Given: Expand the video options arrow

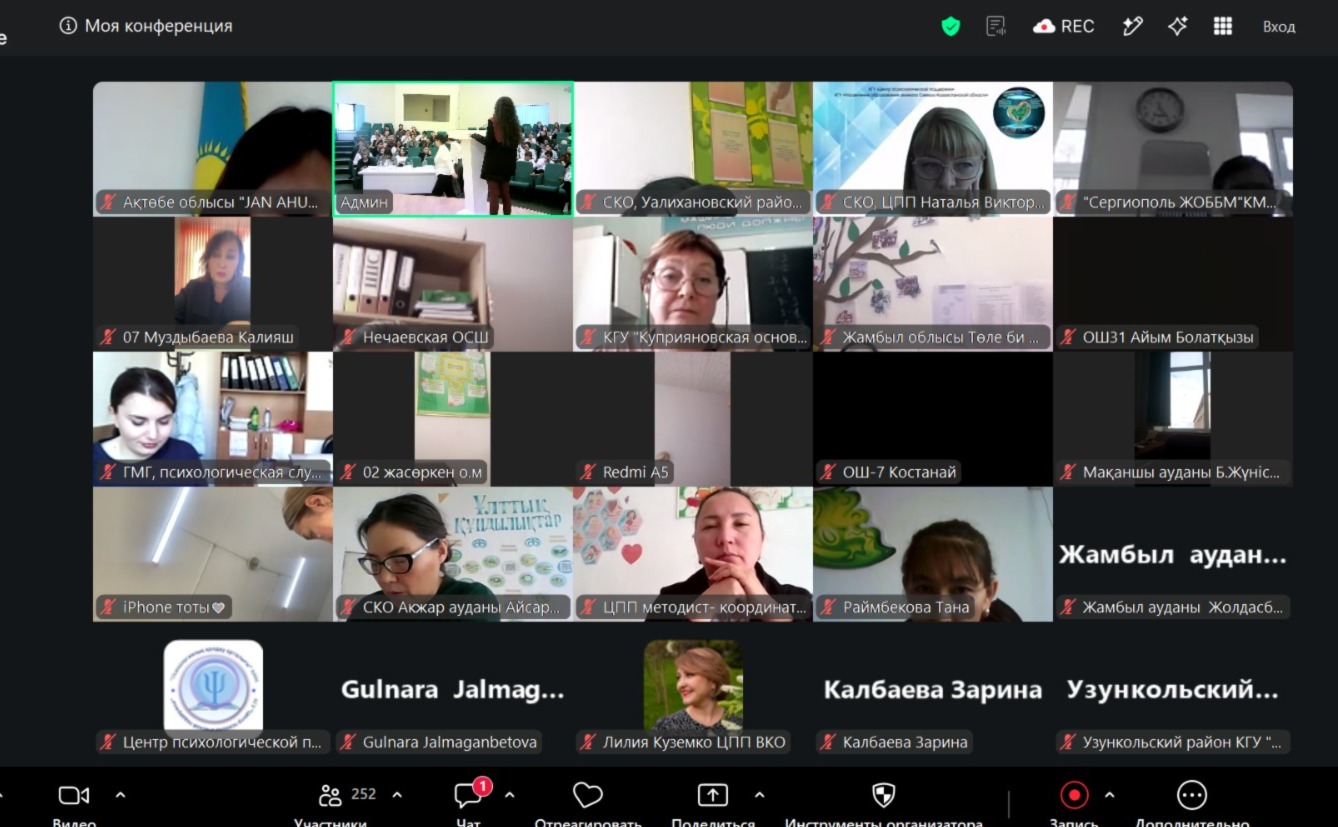Looking at the screenshot, I should [120, 795].
